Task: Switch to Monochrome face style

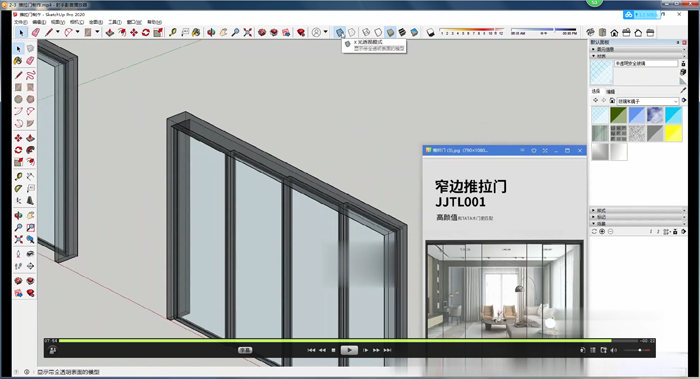Action: (x=414, y=33)
